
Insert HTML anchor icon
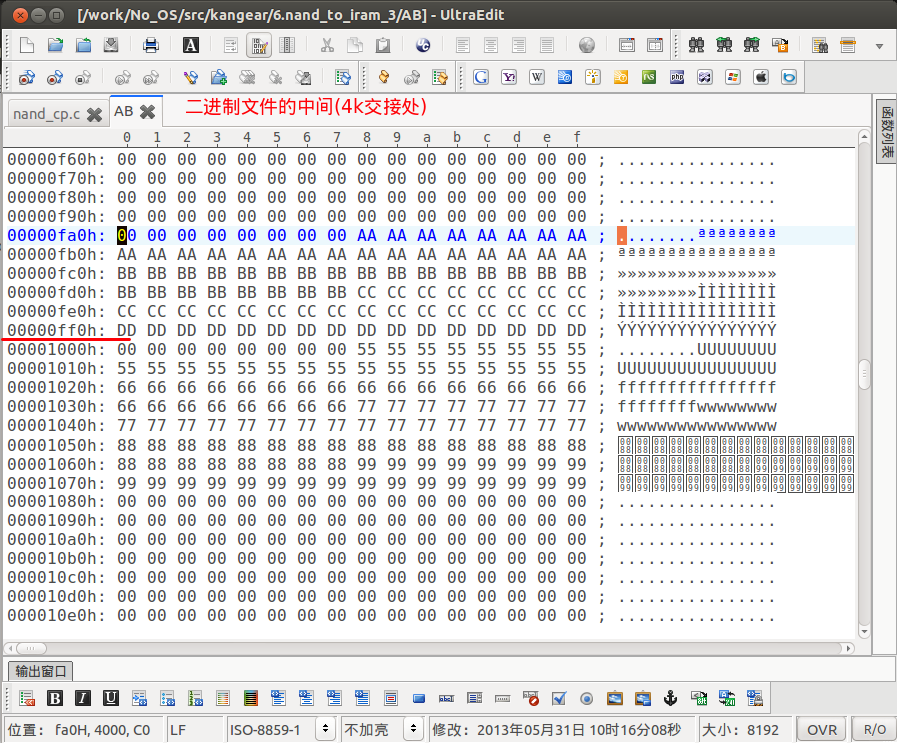pos(670,698)
